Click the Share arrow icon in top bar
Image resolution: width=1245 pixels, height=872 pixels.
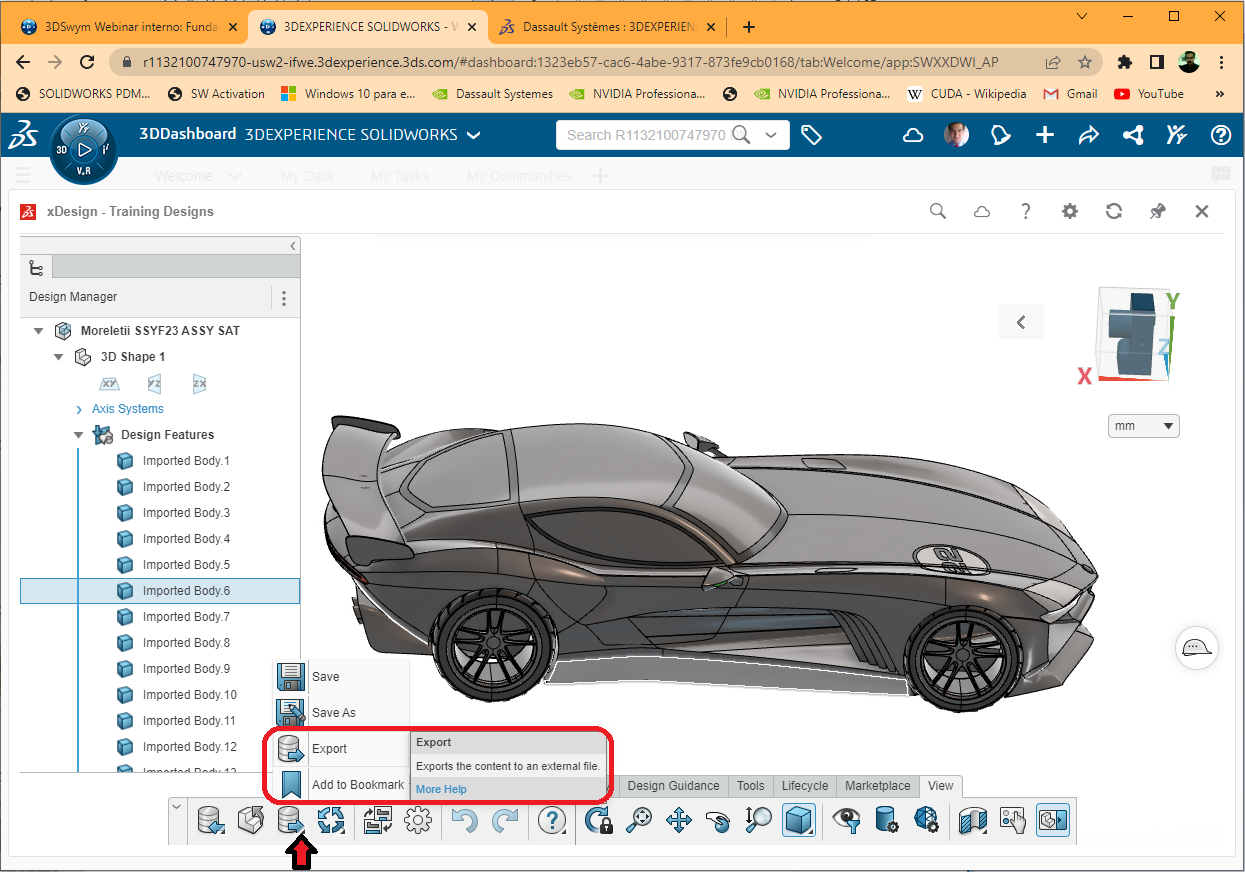pos(1089,135)
